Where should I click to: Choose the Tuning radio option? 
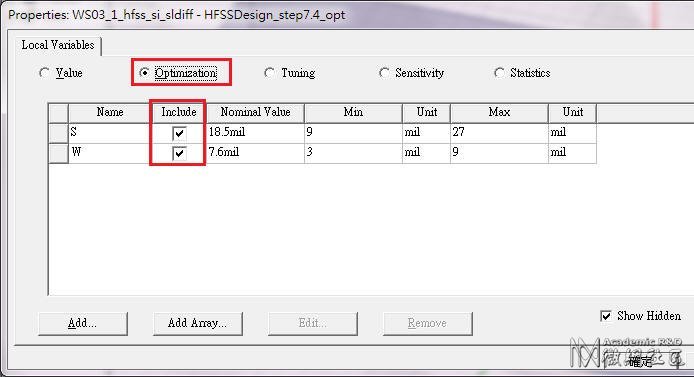pyautogui.click(x=269, y=73)
